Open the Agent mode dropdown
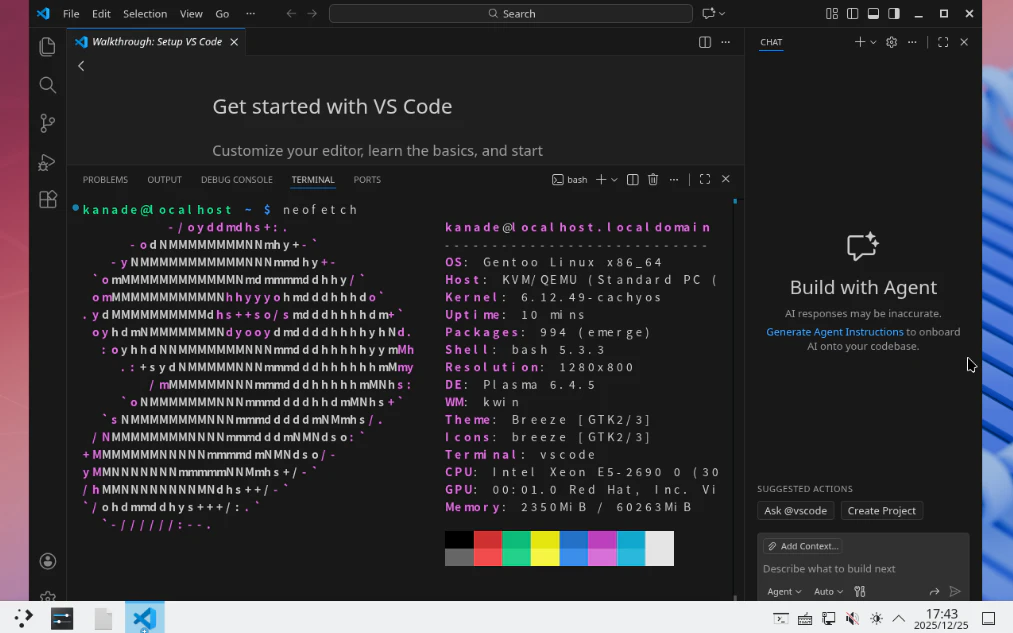1013x633 pixels. [x=784, y=591]
